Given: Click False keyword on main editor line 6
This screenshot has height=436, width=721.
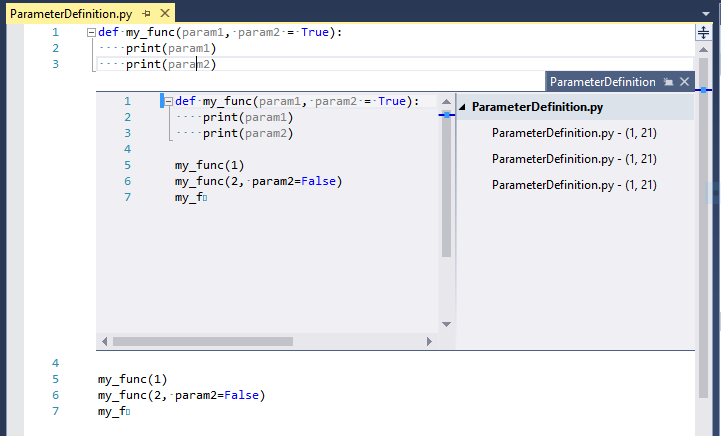Looking at the screenshot, I should tap(241, 395).
